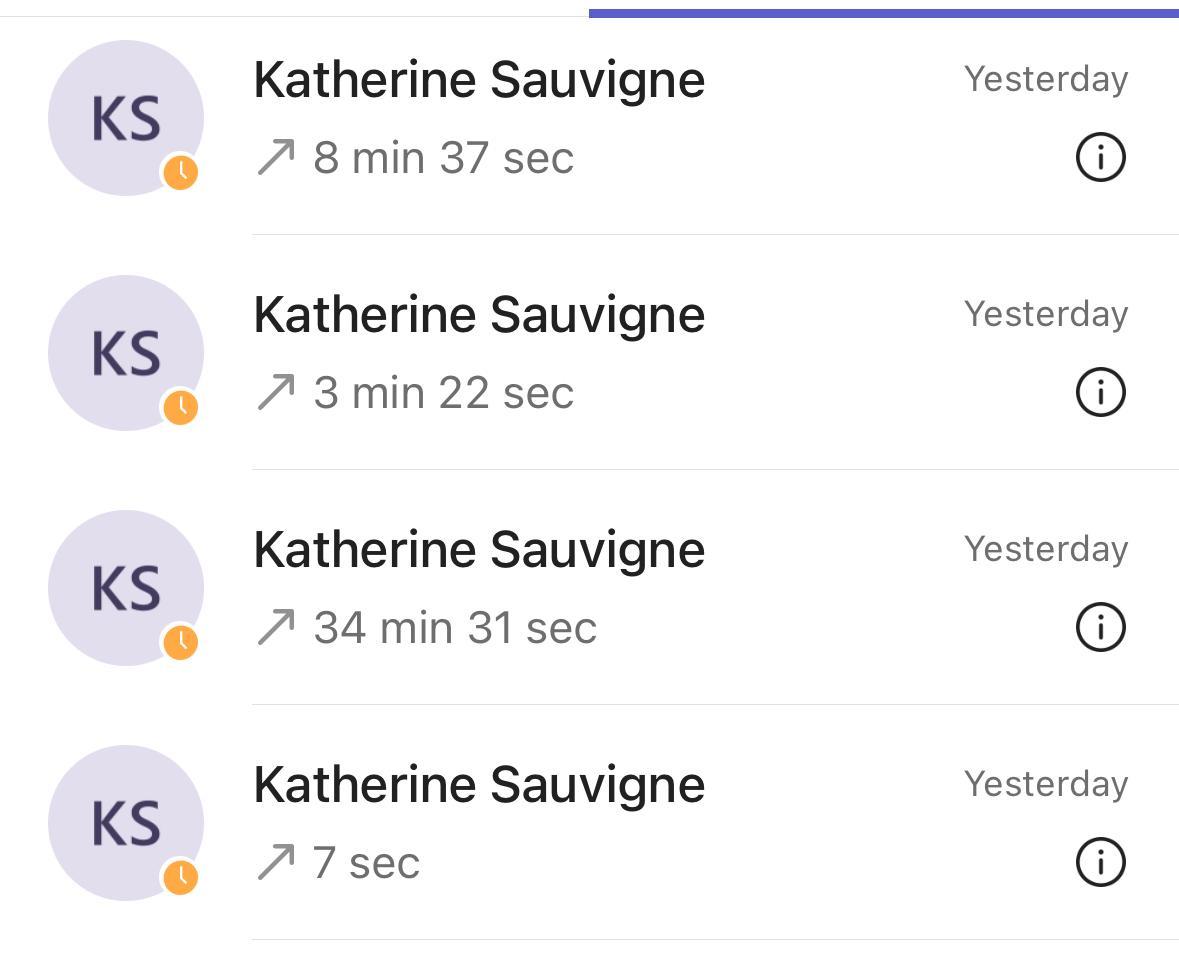1179x966 pixels.
Task: Open info for the 8 min 37 sec call
Action: (1100, 158)
